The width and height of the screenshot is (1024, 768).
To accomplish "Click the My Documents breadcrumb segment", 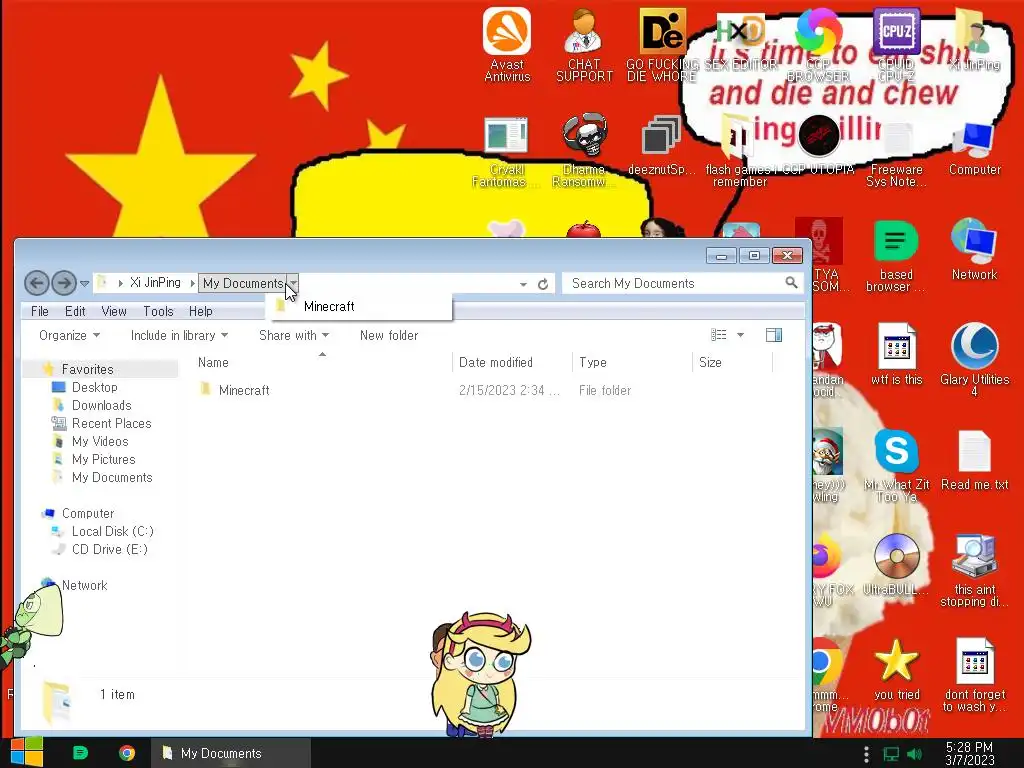I will [243, 283].
